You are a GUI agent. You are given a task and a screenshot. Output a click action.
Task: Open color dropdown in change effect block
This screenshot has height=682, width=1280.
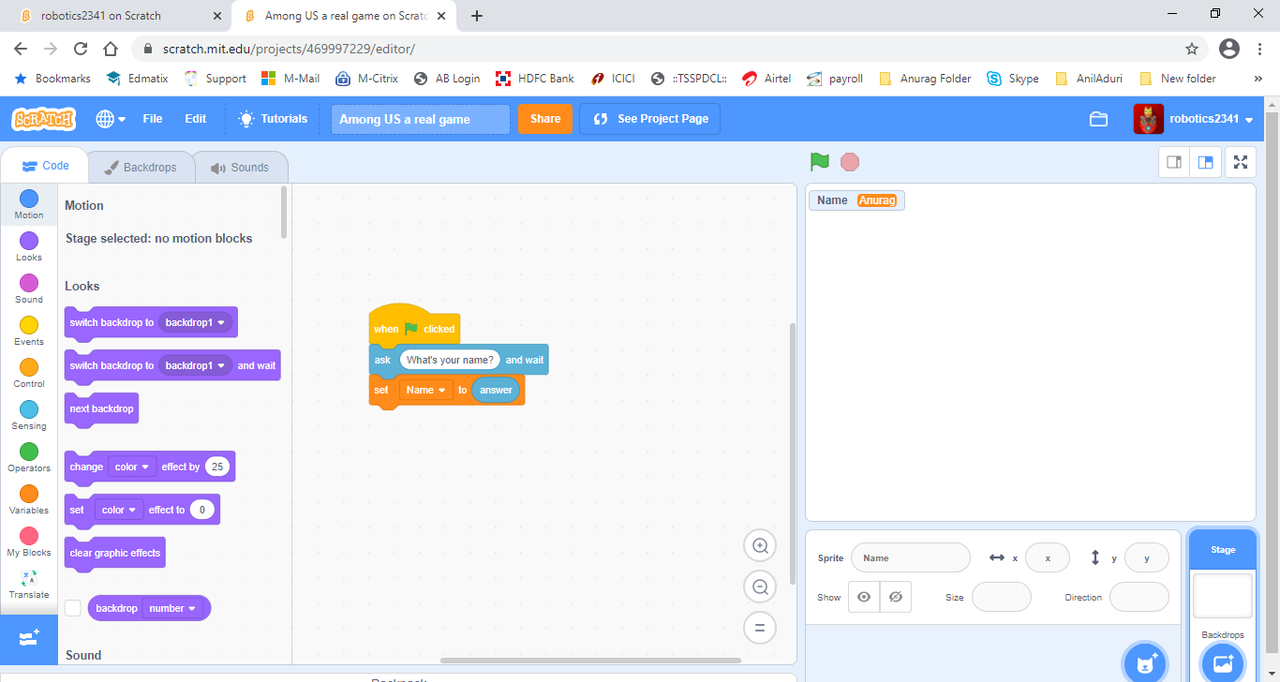[132, 467]
